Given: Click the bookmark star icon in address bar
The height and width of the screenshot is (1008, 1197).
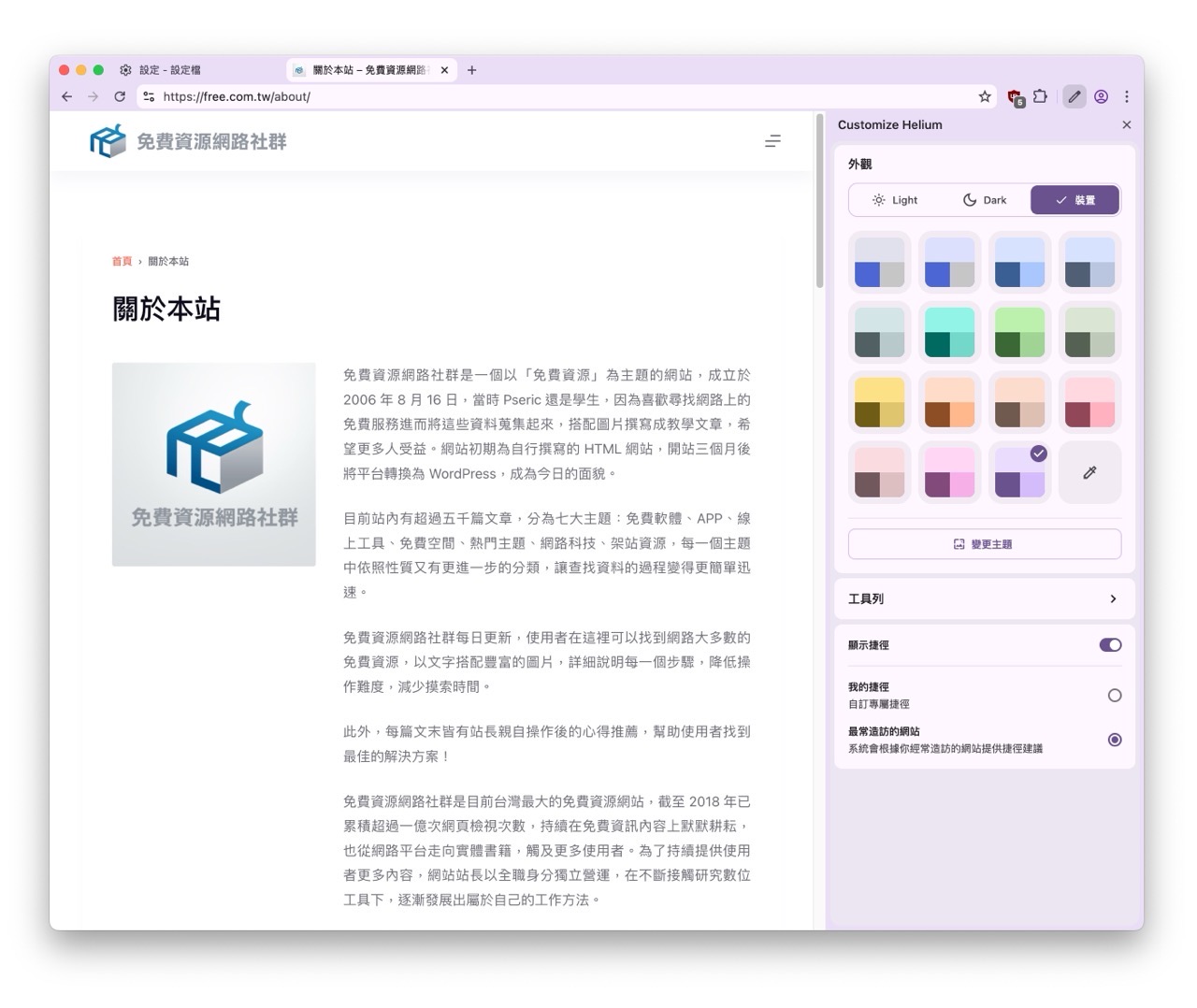Looking at the screenshot, I should (985, 96).
